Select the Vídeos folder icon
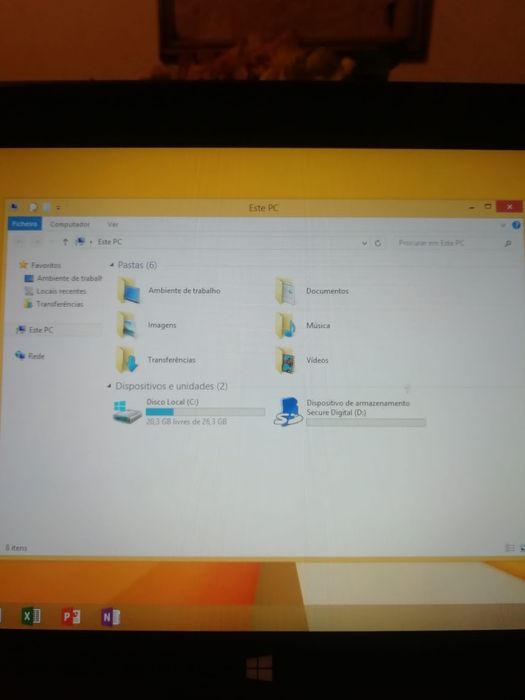This screenshot has width=525, height=700. (286, 360)
